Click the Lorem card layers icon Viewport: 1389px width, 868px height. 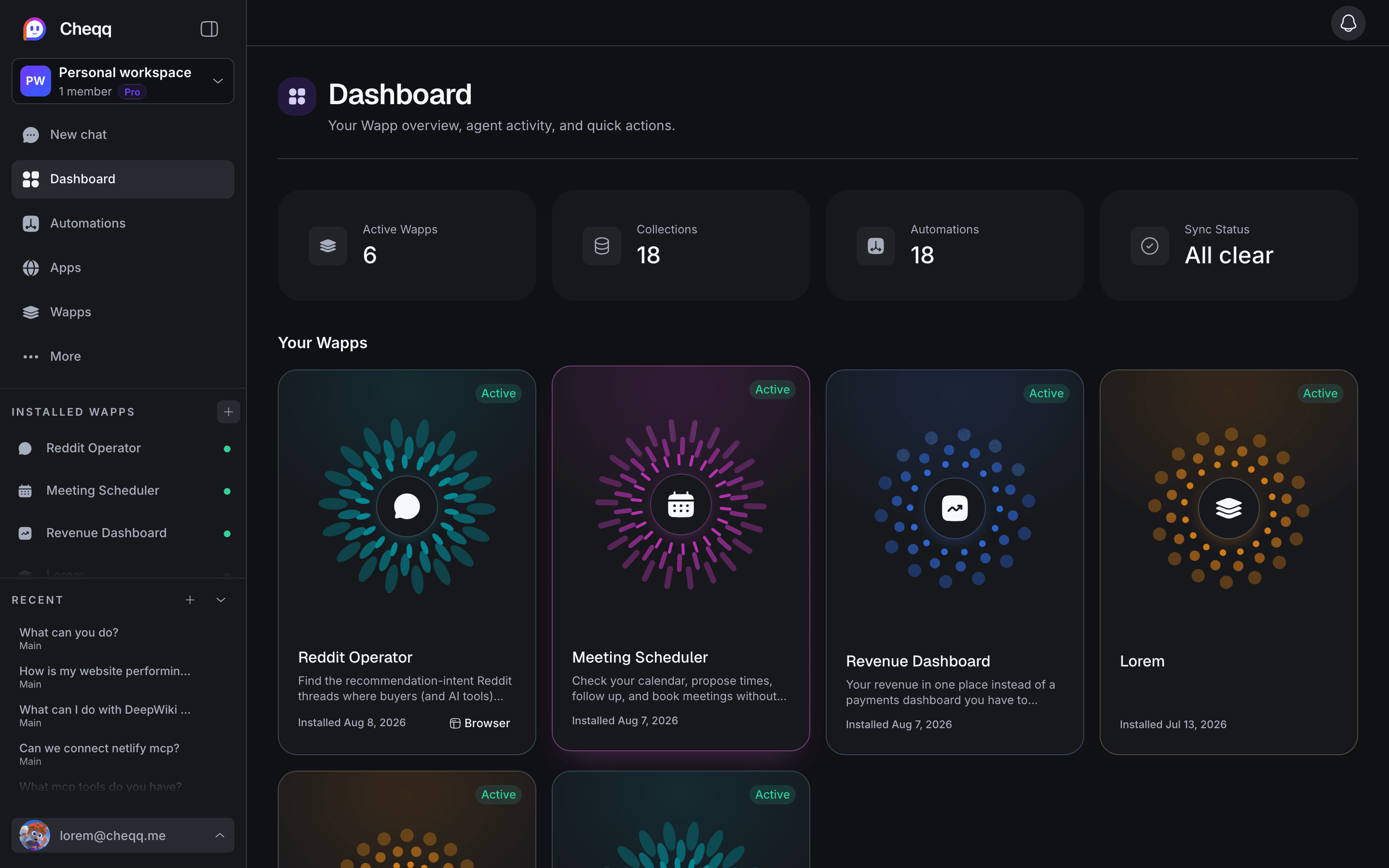click(1229, 508)
